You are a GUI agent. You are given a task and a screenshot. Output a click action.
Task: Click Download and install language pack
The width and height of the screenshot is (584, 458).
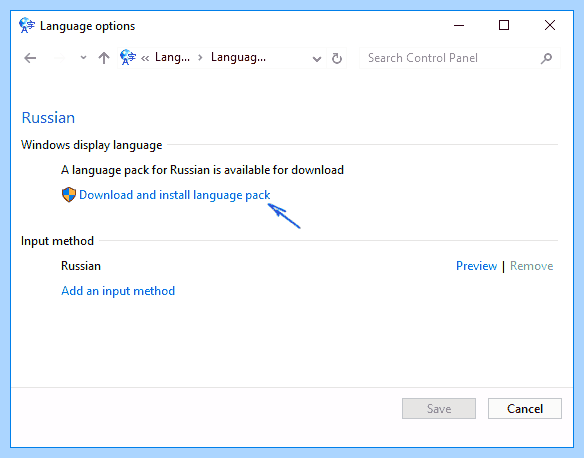pyautogui.click(x=175, y=195)
